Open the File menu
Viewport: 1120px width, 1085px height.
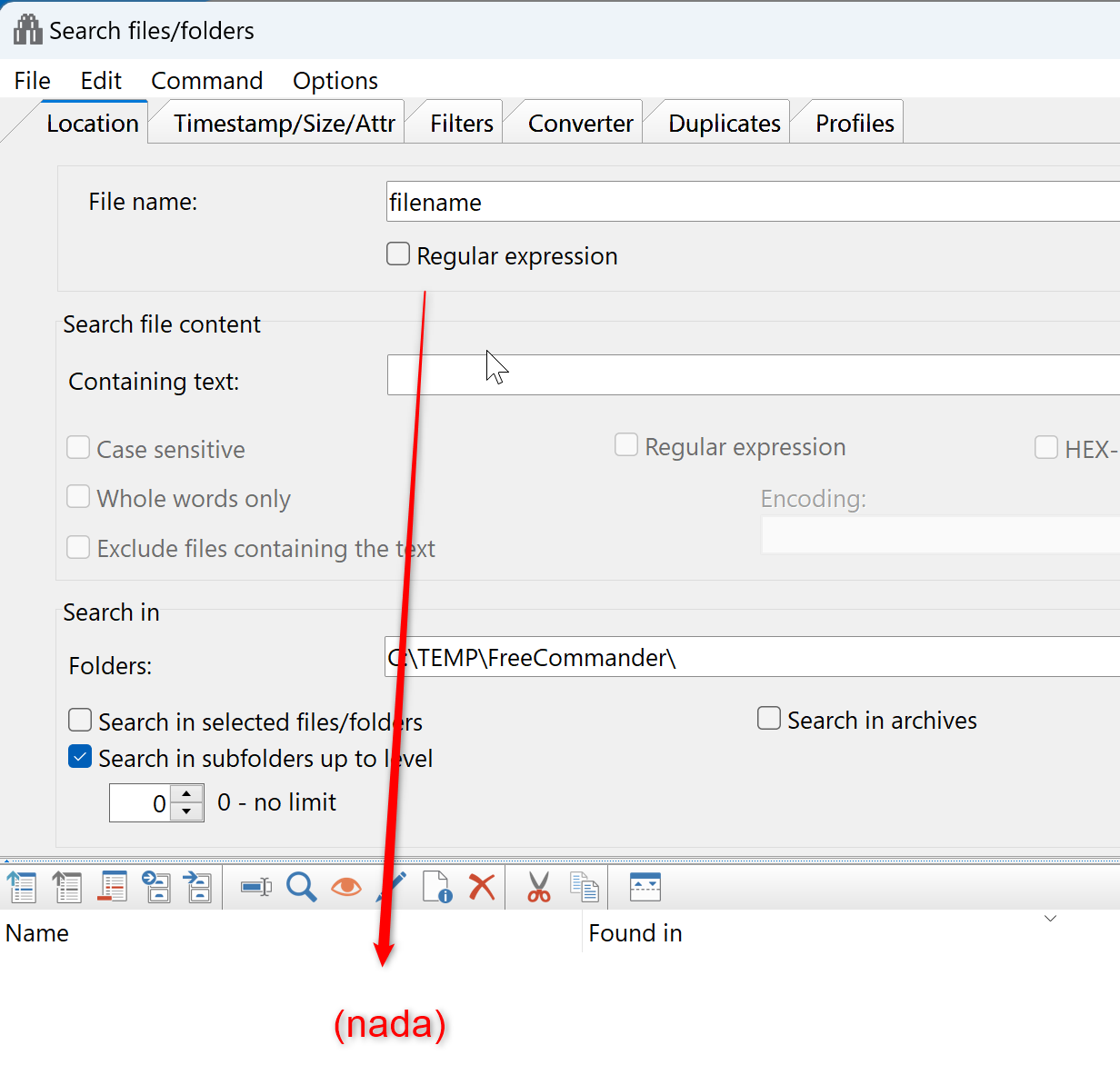point(33,81)
